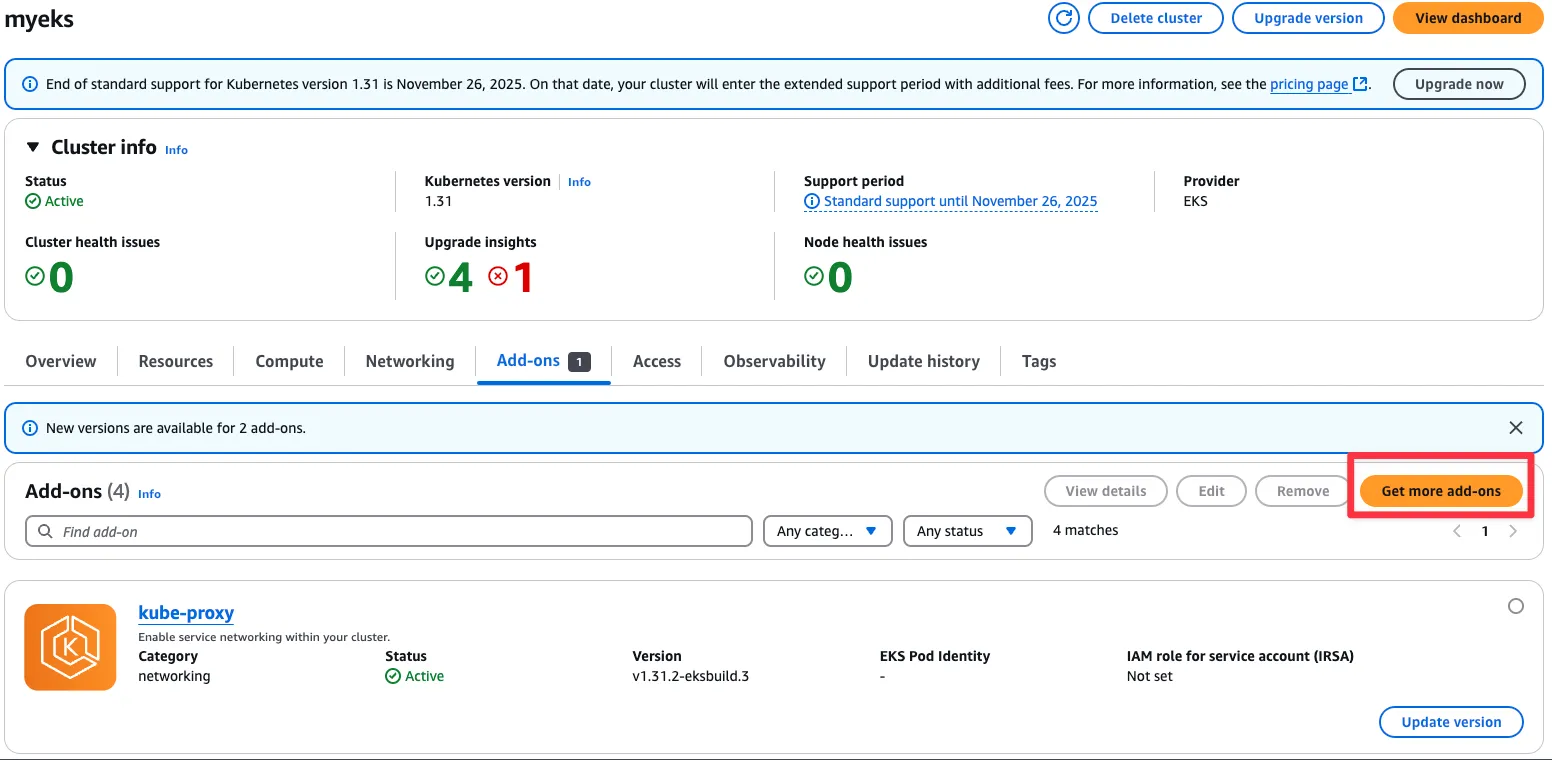The height and width of the screenshot is (760, 1552).
Task: Click the external link icon beside pricing page
Action: coord(1360,85)
